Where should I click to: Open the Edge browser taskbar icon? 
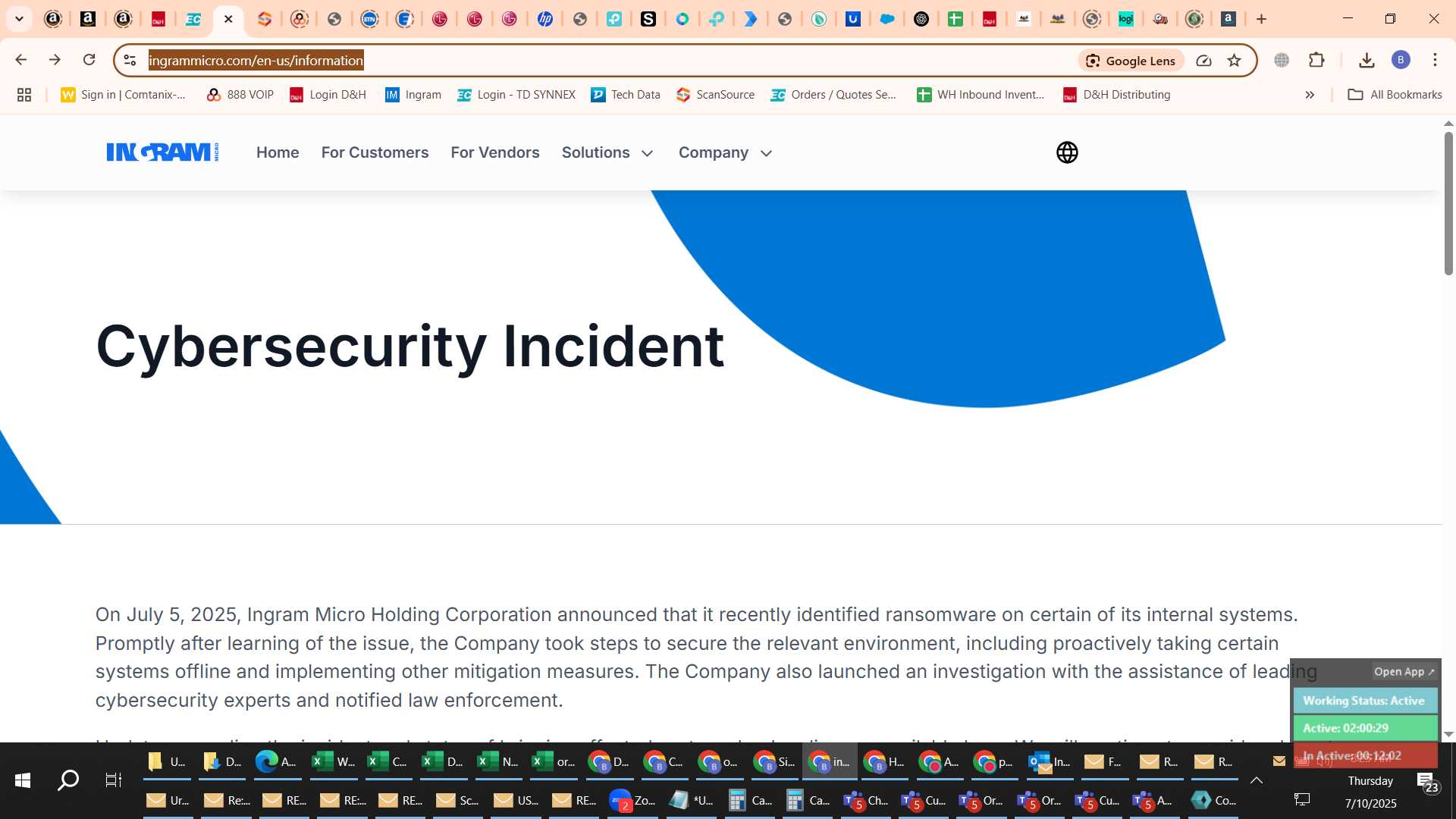click(x=276, y=761)
